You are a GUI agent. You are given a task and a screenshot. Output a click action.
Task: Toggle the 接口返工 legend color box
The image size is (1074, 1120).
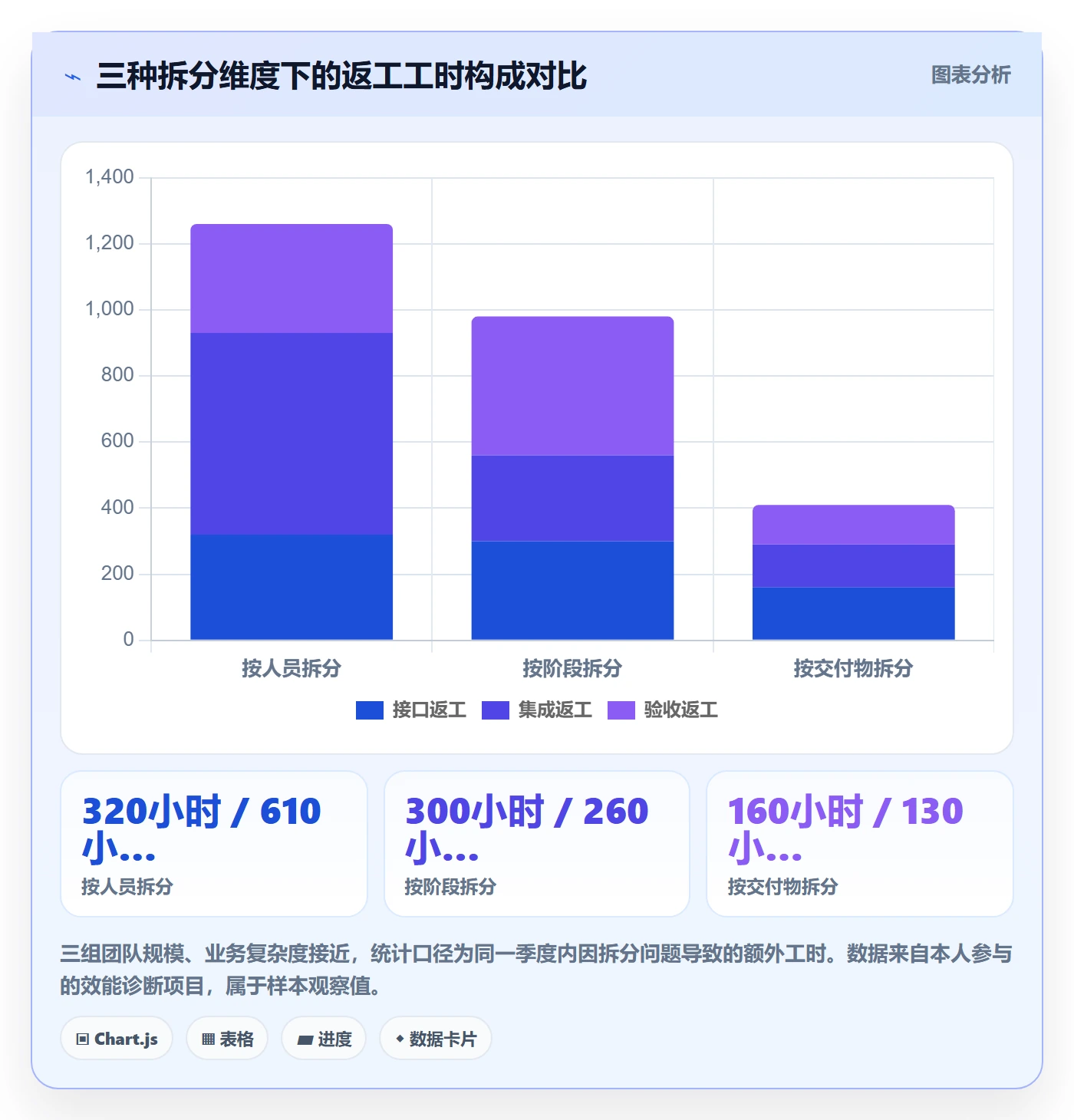click(x=369, y=710)
